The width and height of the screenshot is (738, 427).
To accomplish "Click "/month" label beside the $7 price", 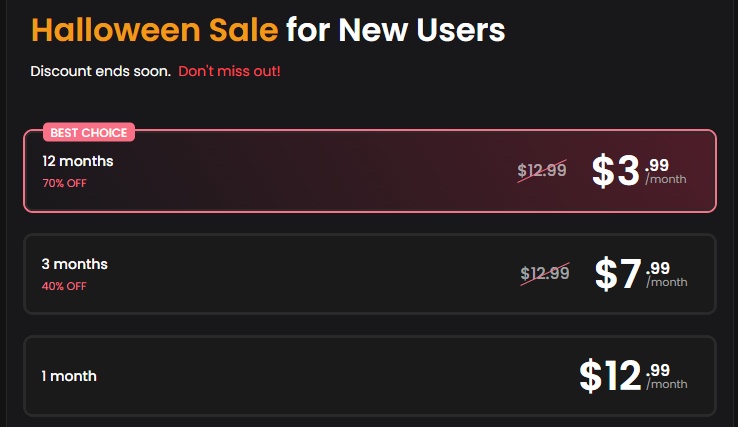I will [x=667, y=282].
